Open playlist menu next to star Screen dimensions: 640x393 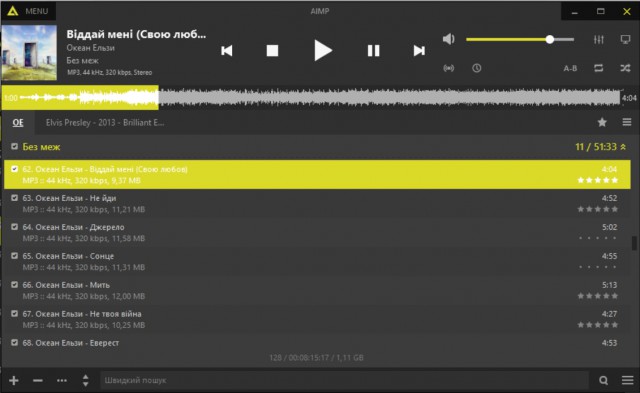click(627, 122)
